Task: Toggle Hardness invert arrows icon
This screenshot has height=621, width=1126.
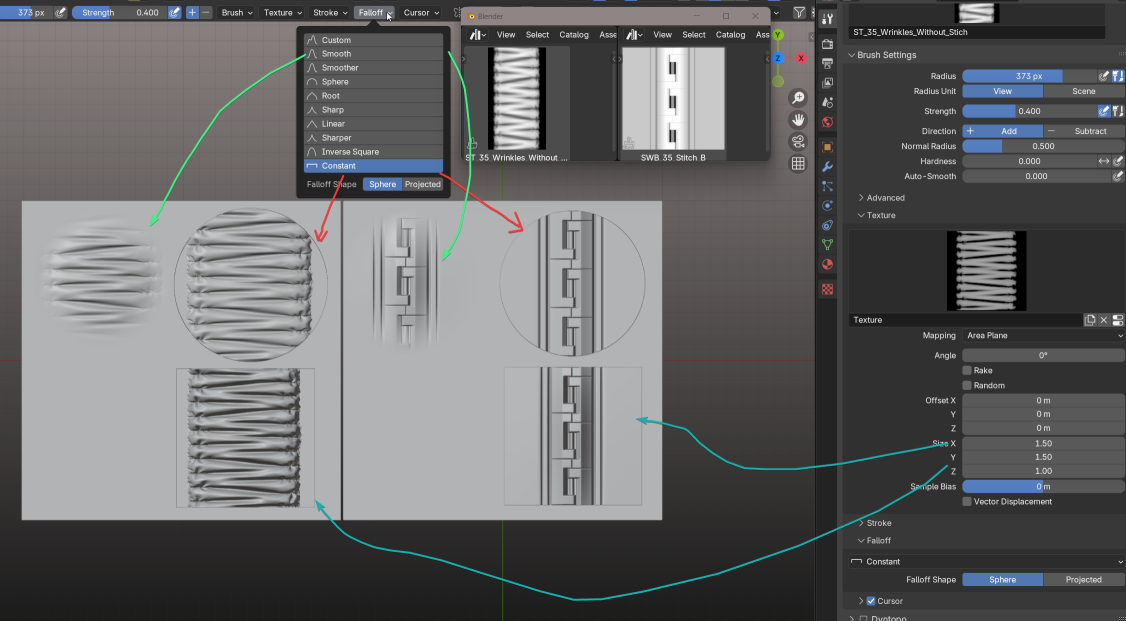Action: pyautogui.click(x=1104, y=162)
